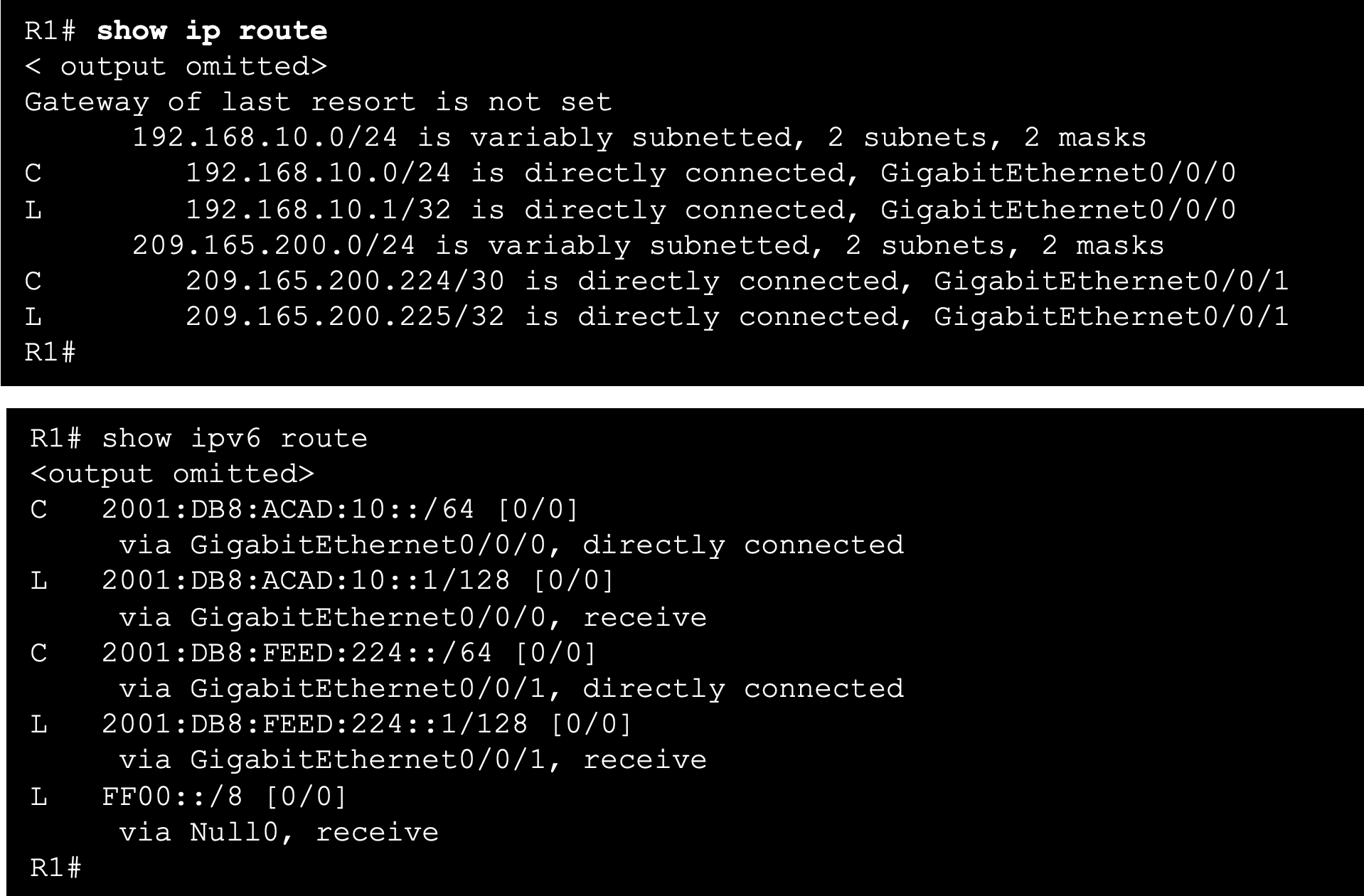Click the '<output omitted>' line in the IPv6 terminal
Viewport: 1364px width, 896px height.
point(172,474)
